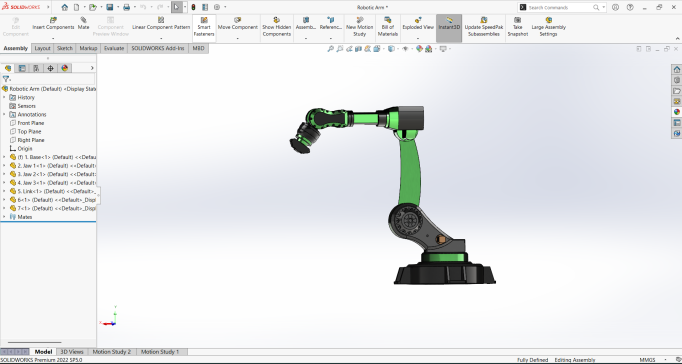This screenshot has width=682, height=364.
Task: Start a New Motion Study
Action: pos(360,27)
